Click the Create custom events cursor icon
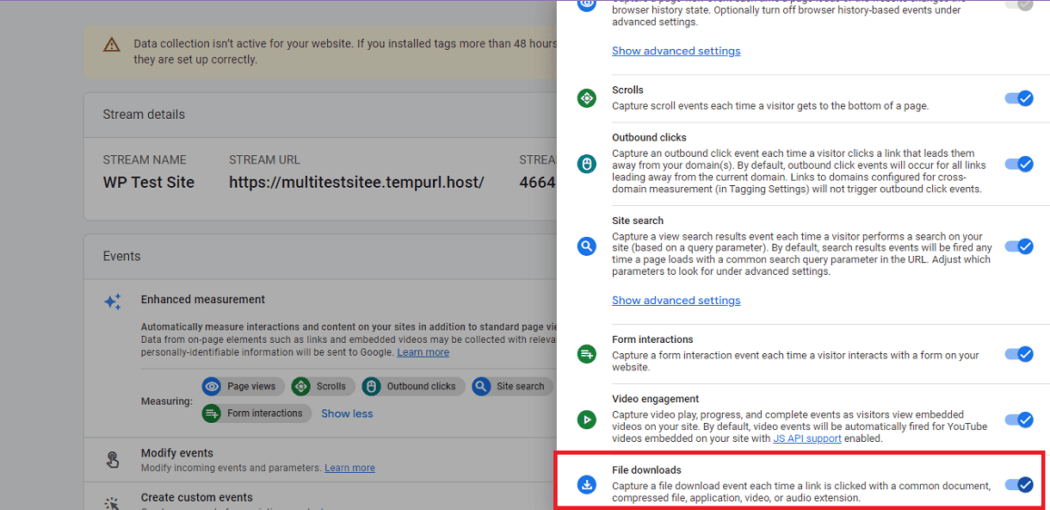 point(112,503)
